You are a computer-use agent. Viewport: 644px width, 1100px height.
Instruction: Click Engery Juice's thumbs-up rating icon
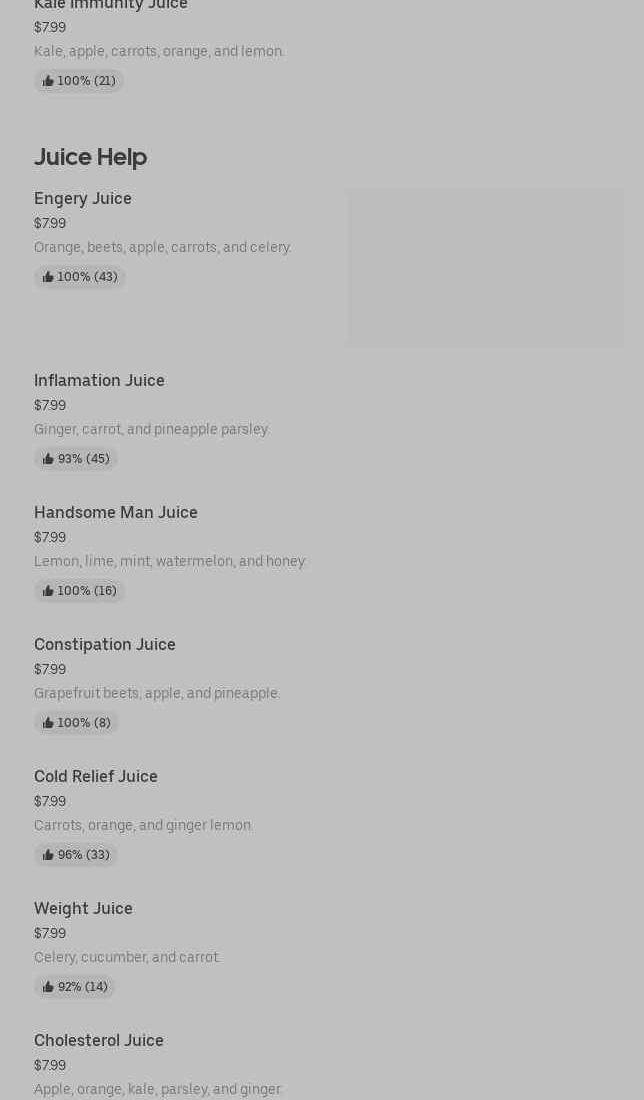48,277
